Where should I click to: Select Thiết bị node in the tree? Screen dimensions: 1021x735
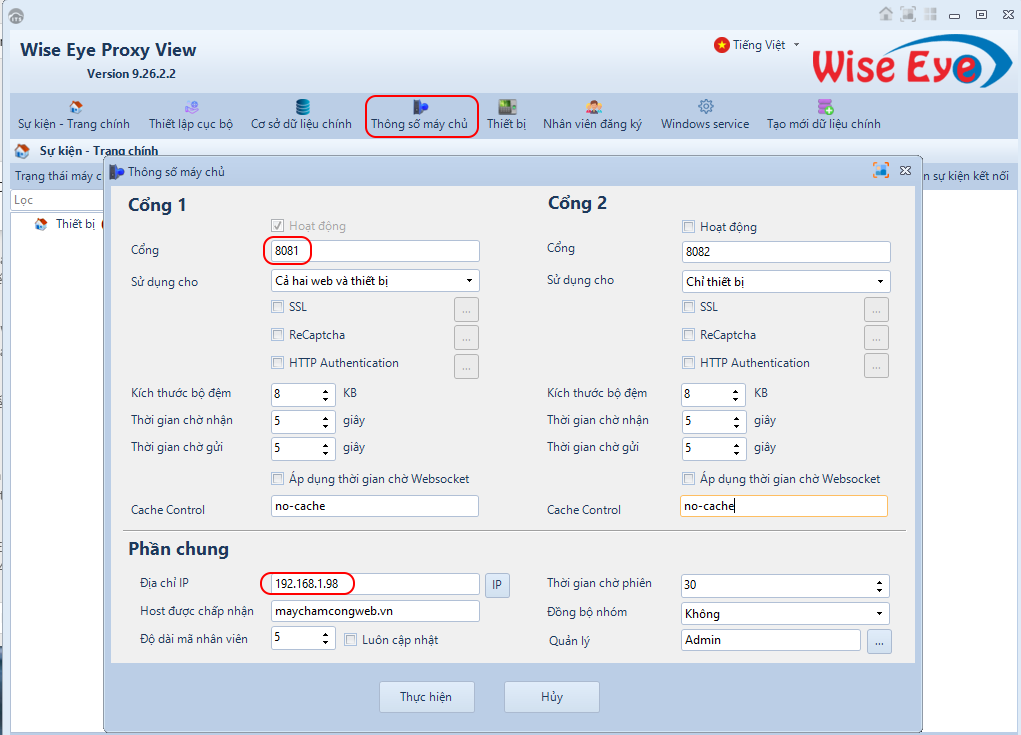pos(75,224)
